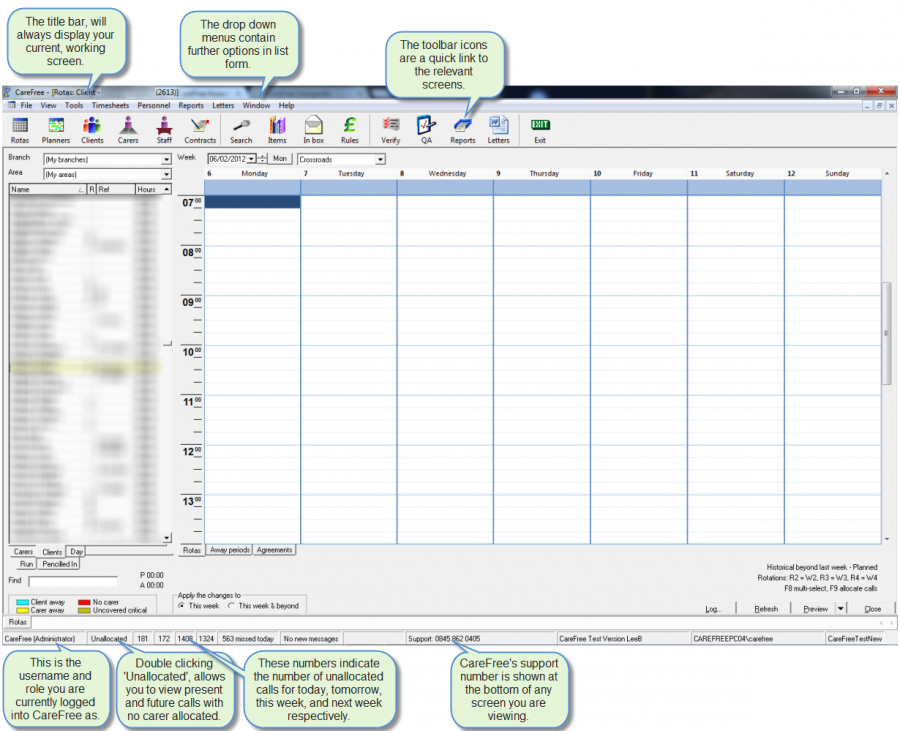
Task: Open the Planners screen from toolbar
Action: click(56, 128)
